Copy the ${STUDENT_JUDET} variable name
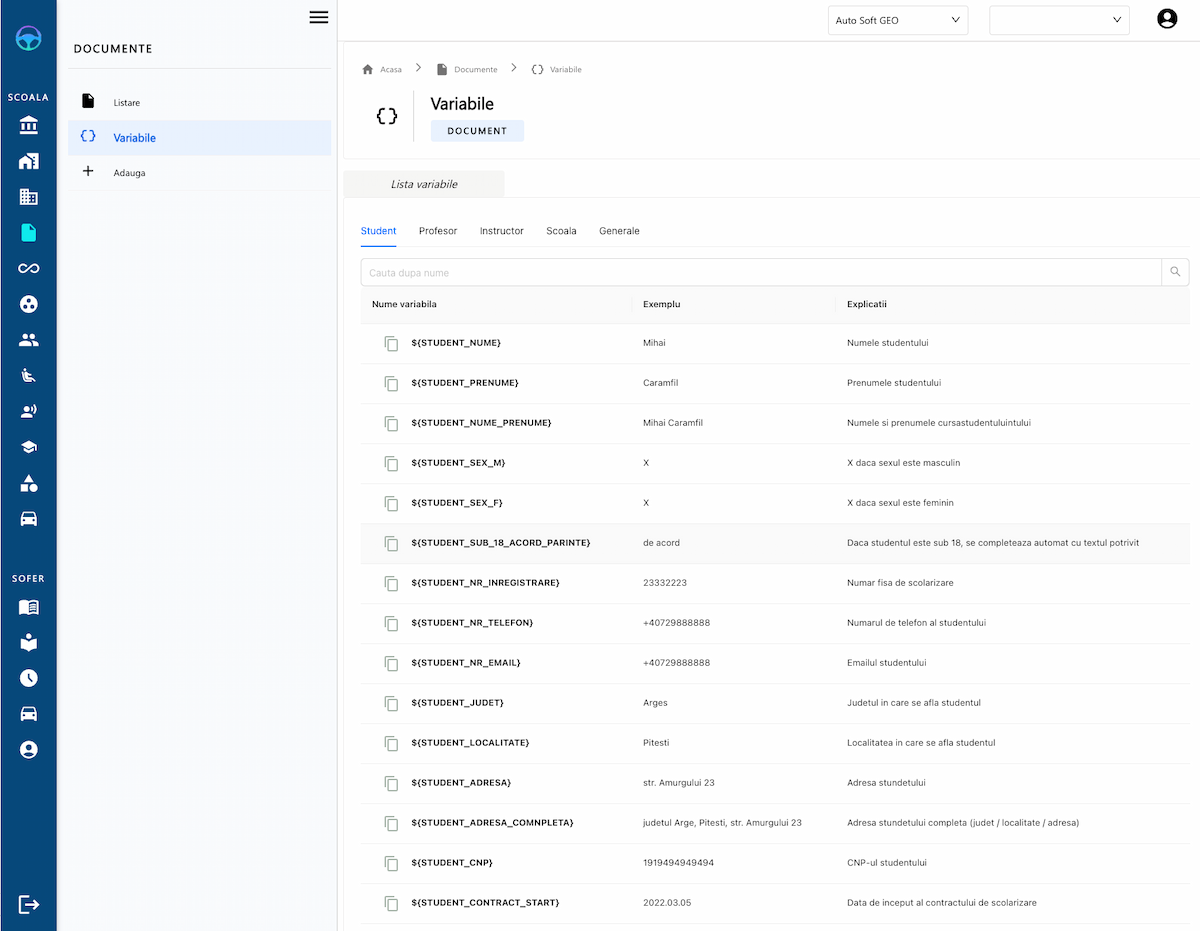The image size is (1200, 931). tap(391, 703)
